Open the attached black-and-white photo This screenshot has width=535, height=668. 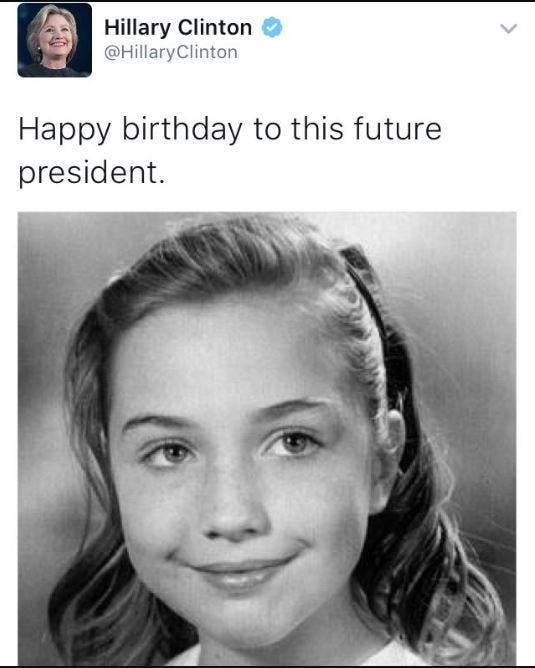(267, 439)
